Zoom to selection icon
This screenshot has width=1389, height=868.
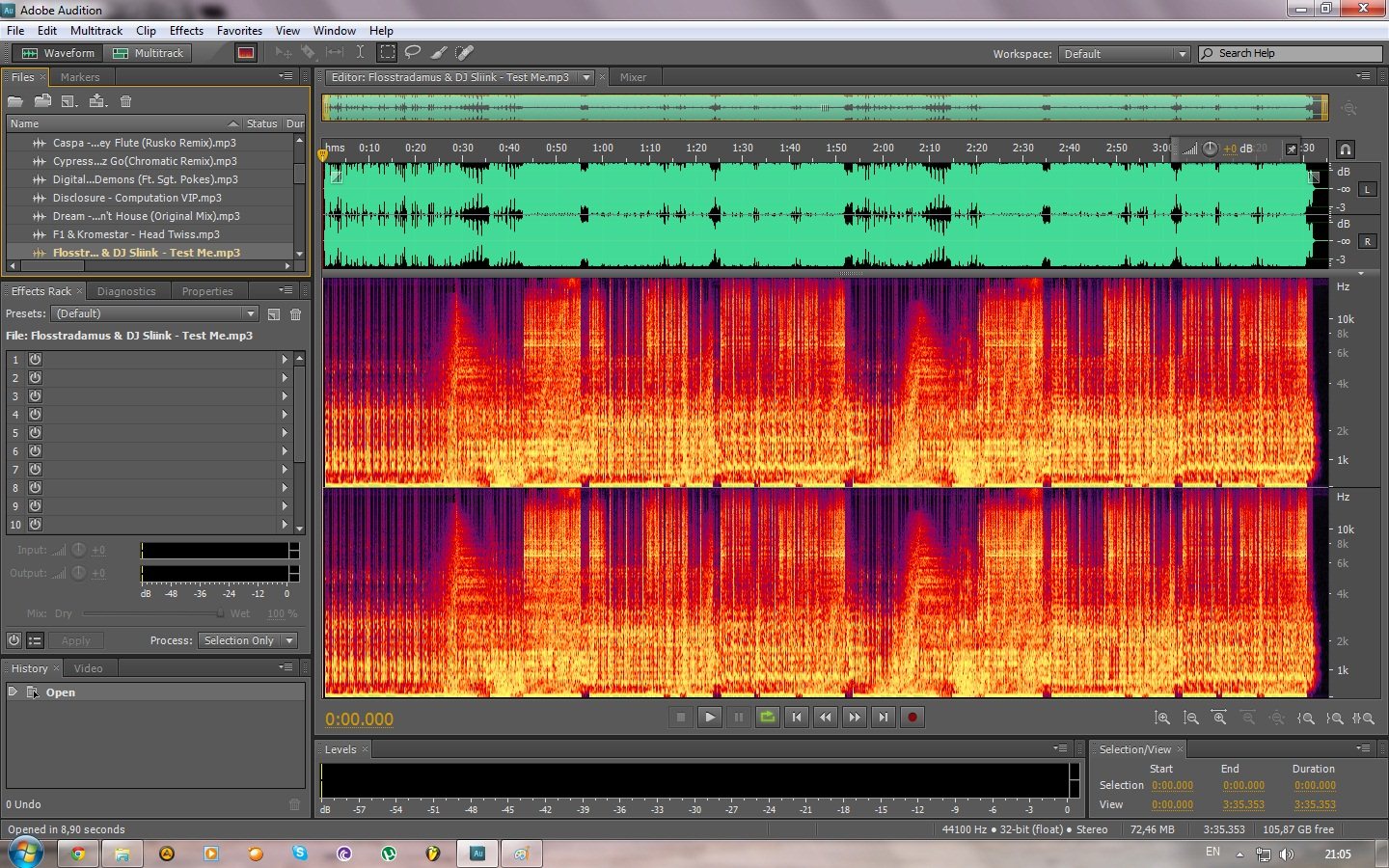1363,718
